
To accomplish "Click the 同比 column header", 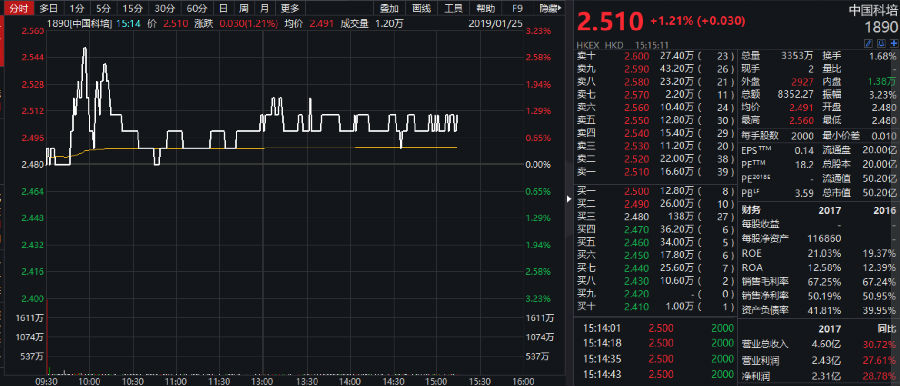I will [887, 329].
